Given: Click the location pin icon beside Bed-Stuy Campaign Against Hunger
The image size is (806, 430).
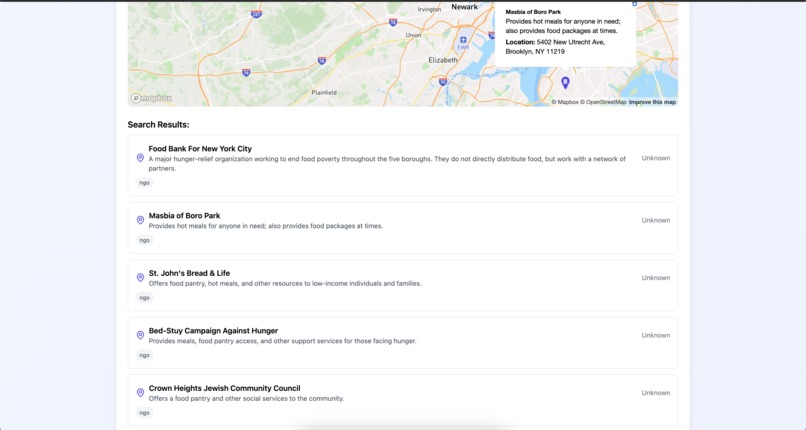Looking at the screenshot, I should pos(140,335).
